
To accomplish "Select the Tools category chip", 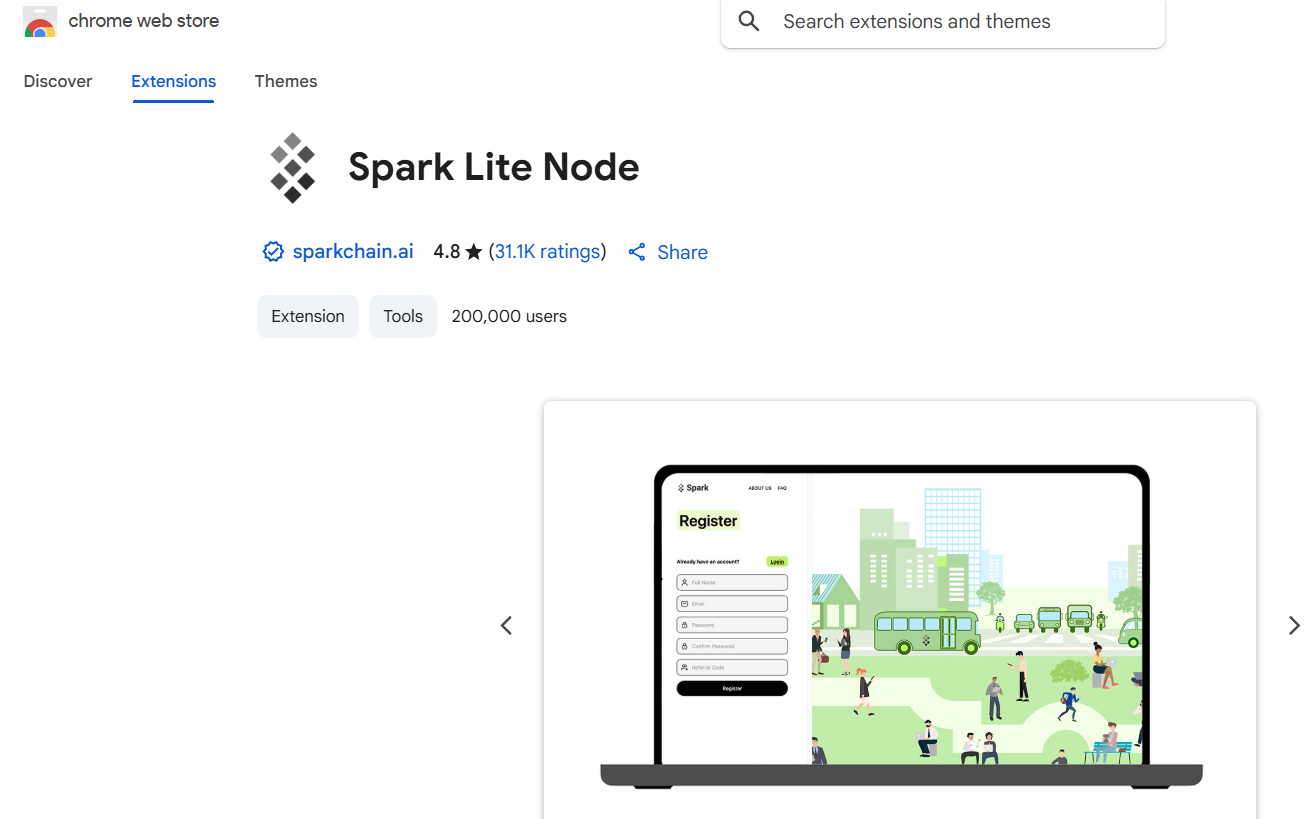I will (403, 316).
